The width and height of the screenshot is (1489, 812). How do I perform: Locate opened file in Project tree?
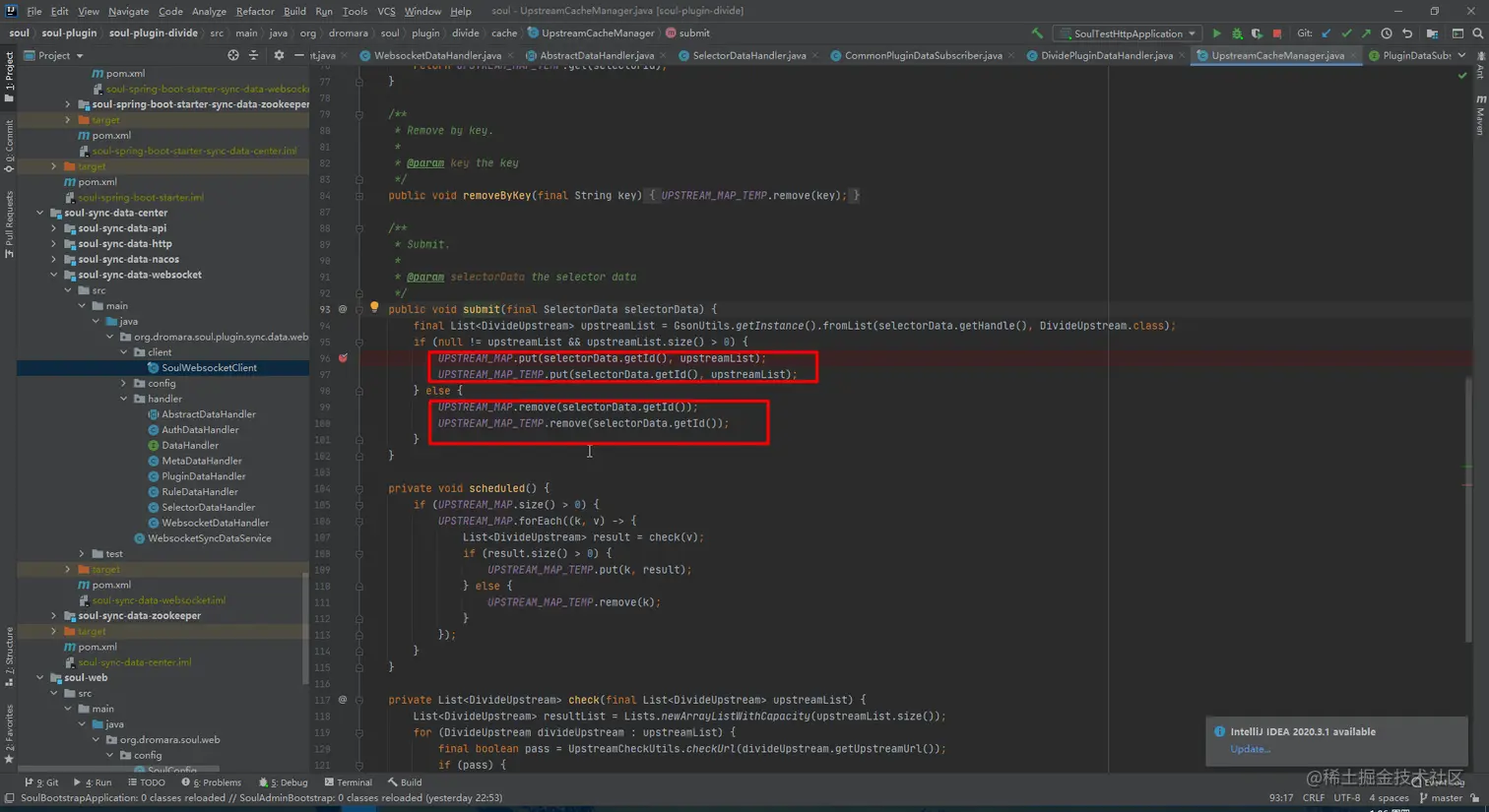(233, 56)
